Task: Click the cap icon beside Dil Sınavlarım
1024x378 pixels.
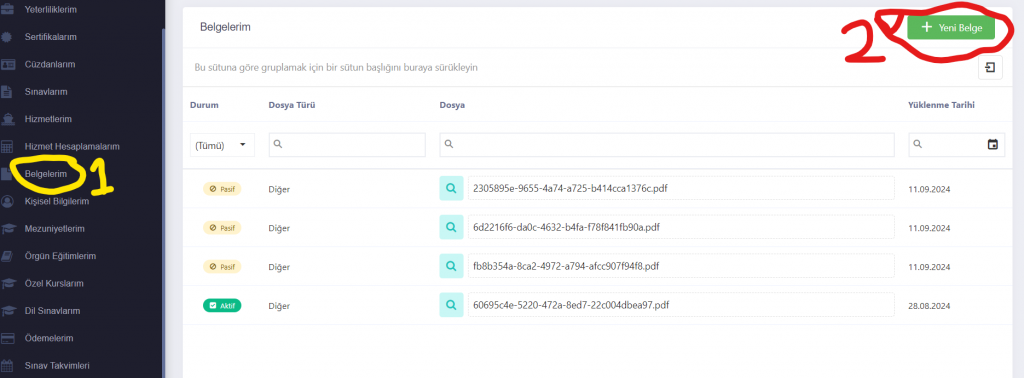Action: [8, 311]
